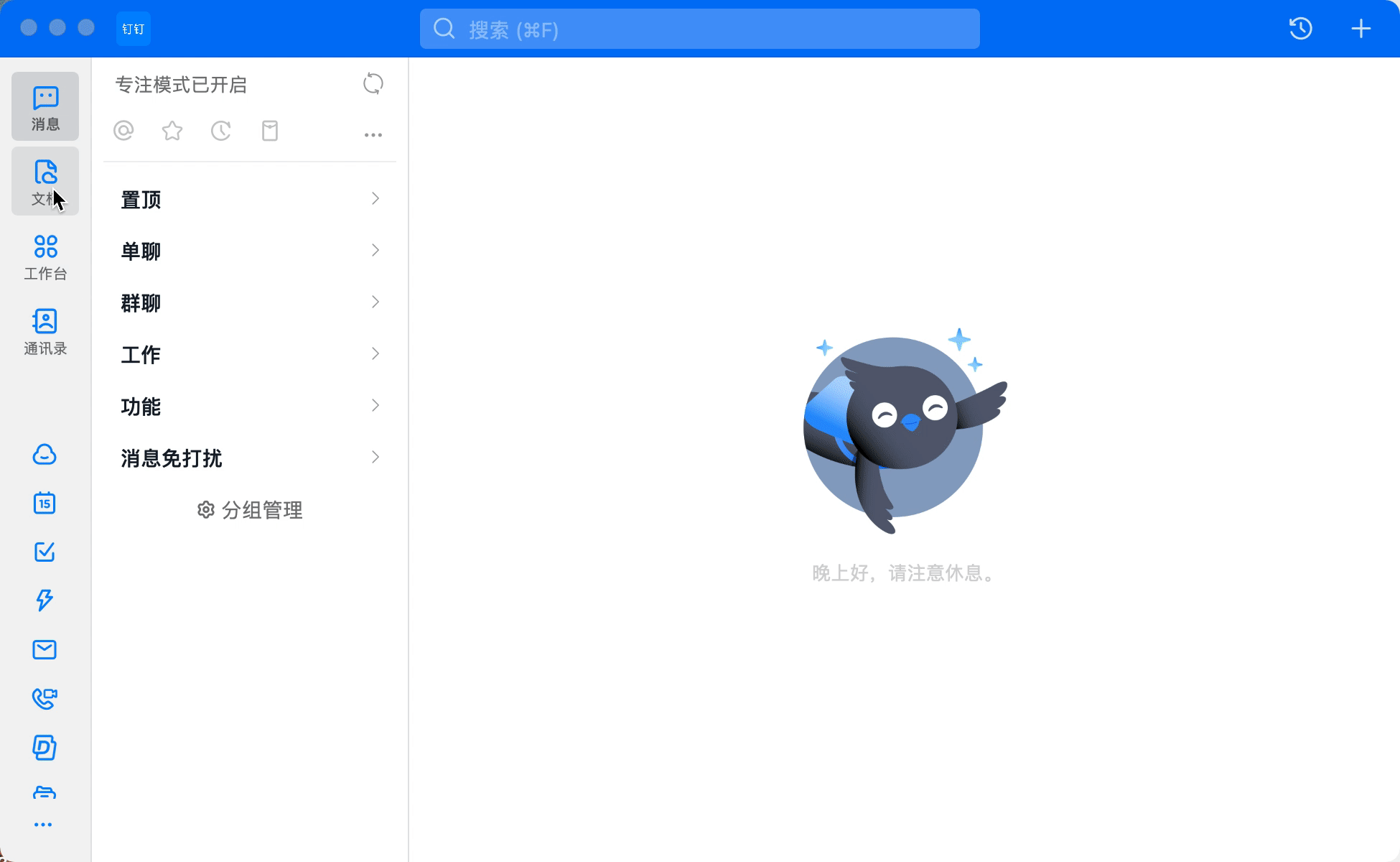Viewport: 1400px width, 862px height.
Task: Open the cloud drive icon
Action: [x=45, y=455]
